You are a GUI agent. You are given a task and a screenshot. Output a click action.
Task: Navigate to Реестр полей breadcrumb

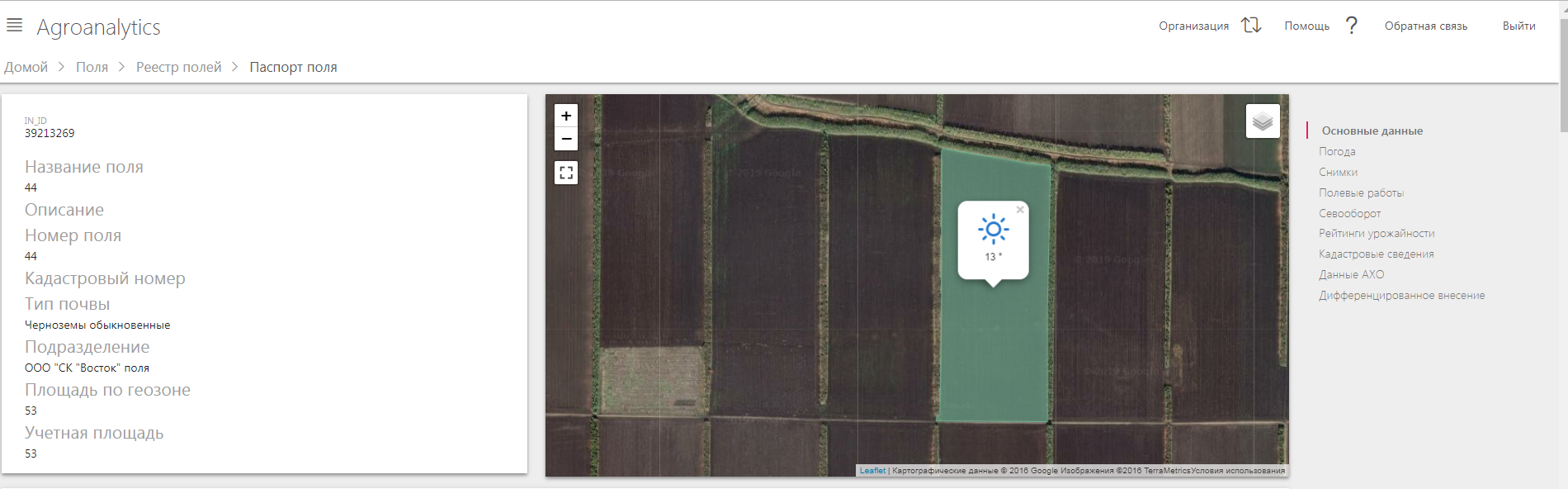(x=179, y=67)
